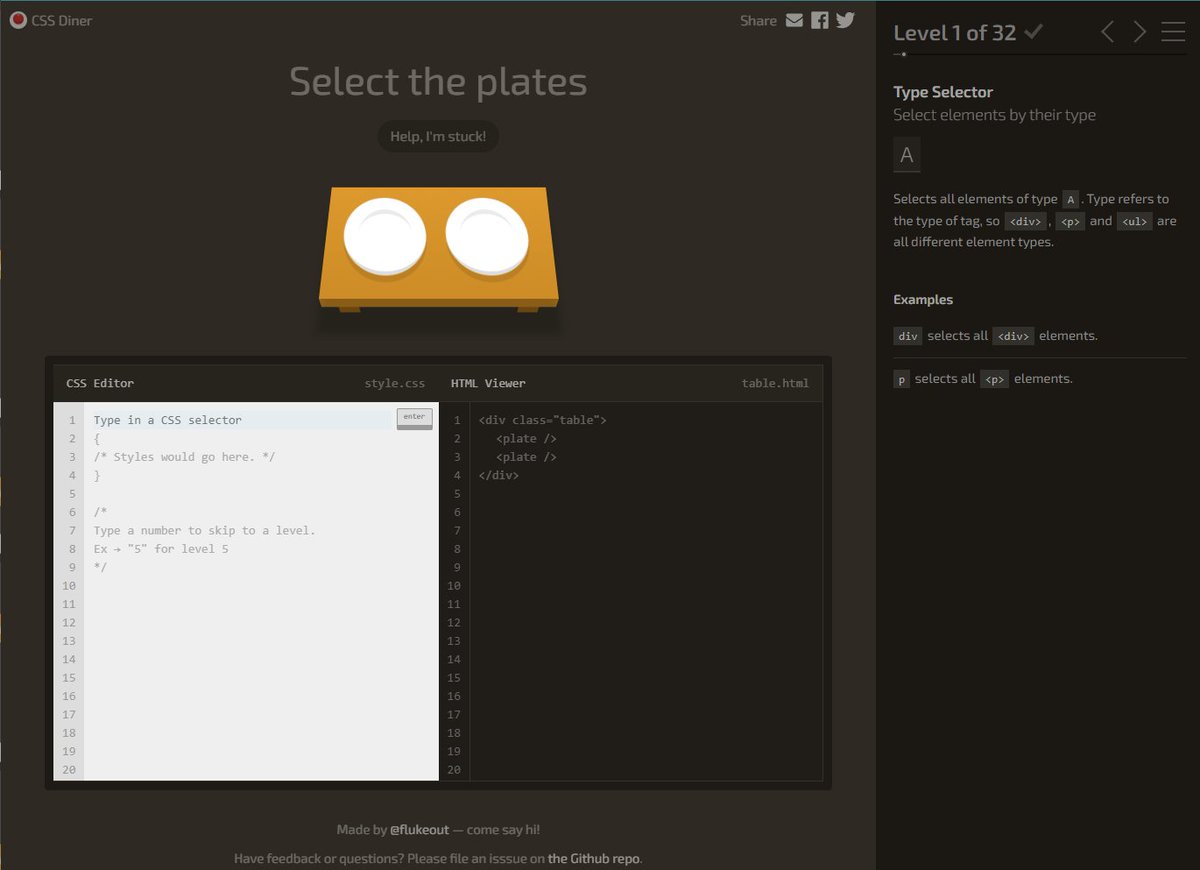The width and height of the screenshot is (1200, 870).
Task: Click the level completed checkmark
Action: coord(1032,31)
